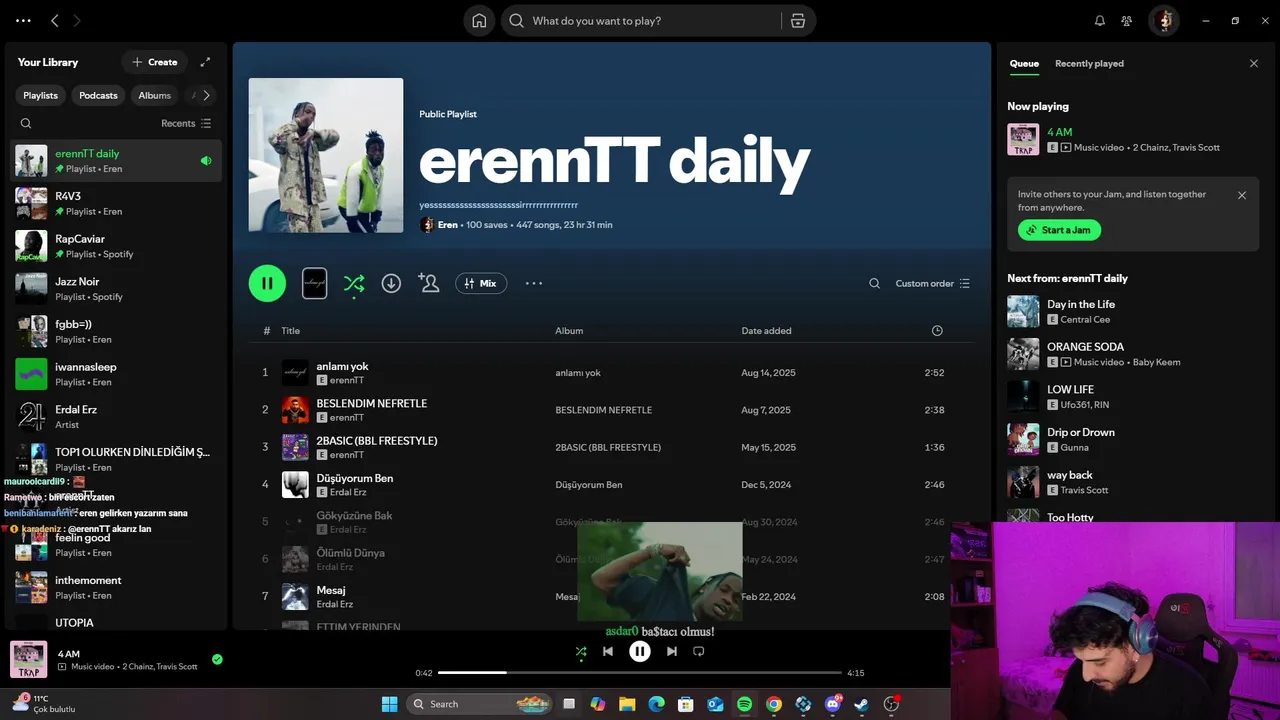1280x720 pixels.
Task: Open the 4 AM album cover in Now playing
Action: 1023,139
